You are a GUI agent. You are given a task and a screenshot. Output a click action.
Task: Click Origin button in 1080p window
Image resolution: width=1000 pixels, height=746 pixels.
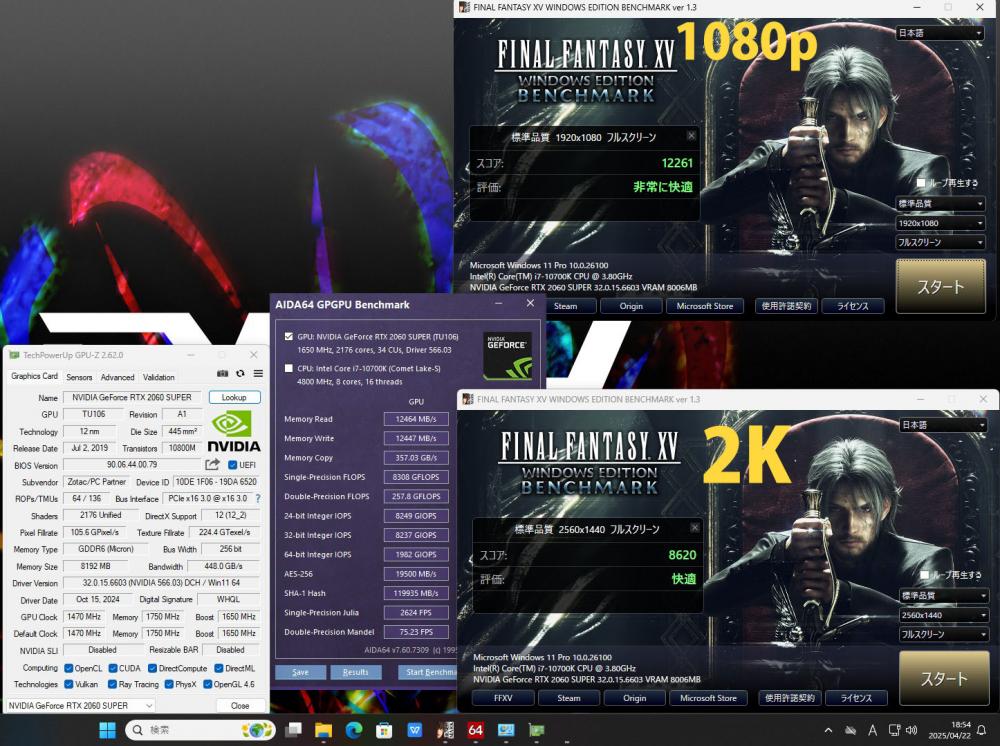pos(631,306)
